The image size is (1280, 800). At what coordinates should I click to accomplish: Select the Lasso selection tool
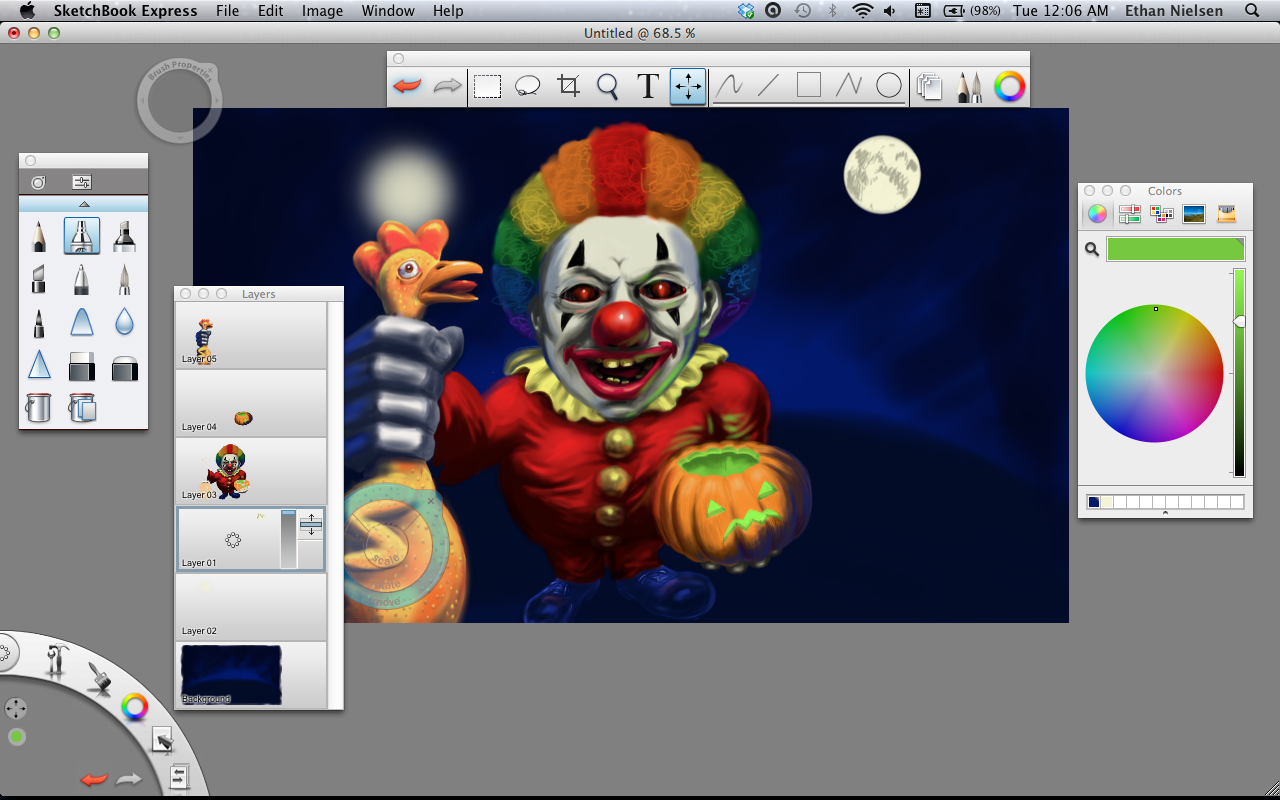point(527,87)
